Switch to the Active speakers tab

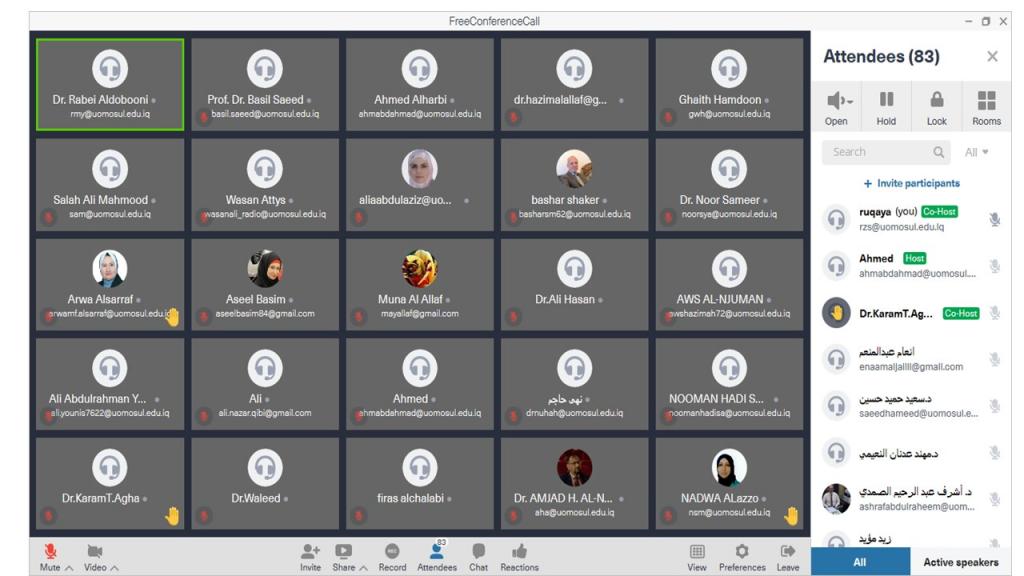[961, 562]
